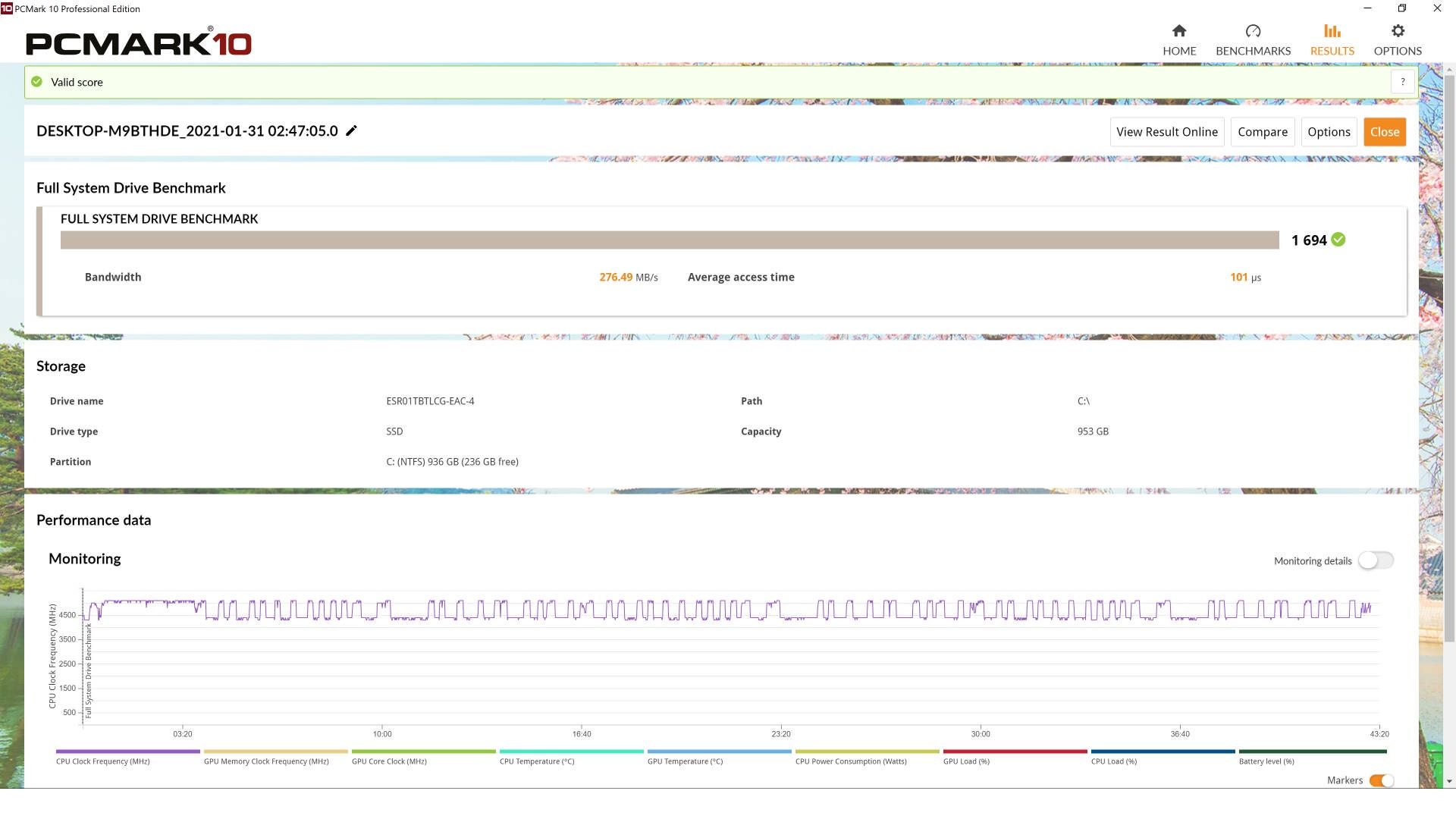
Task: Toggle the Markers switch
Action: tap(1382, 780)
